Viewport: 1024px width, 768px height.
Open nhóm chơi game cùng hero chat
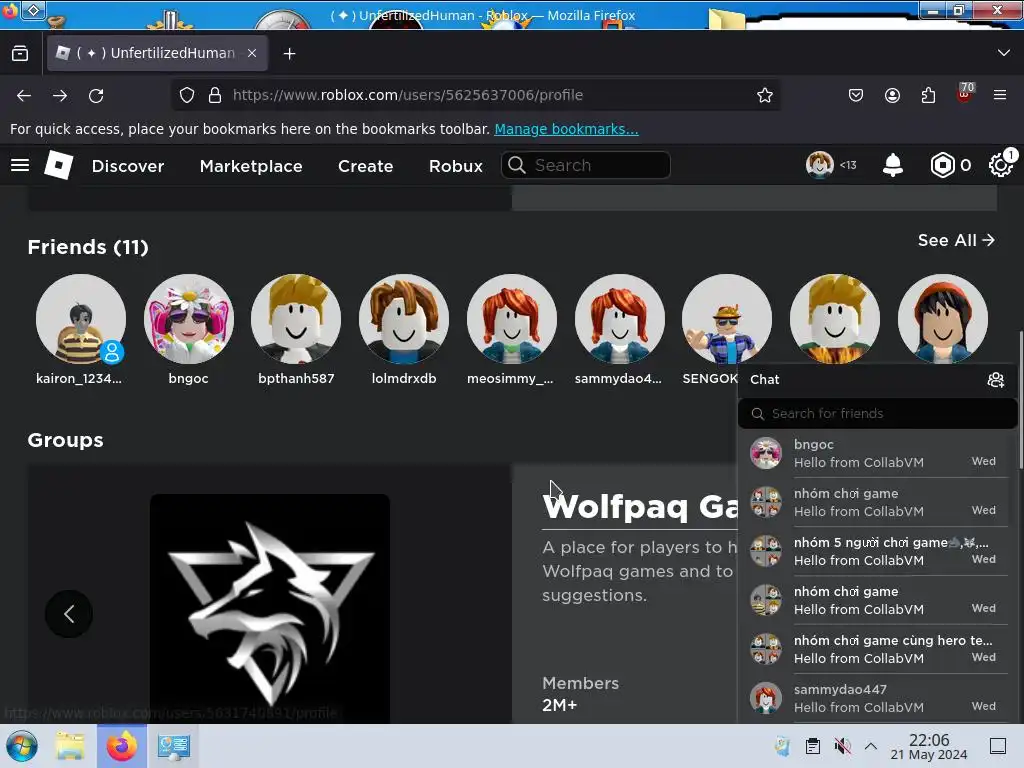pos(877,649)
